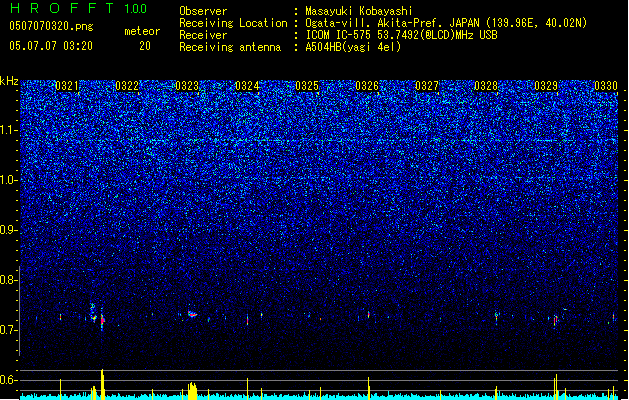The width and height of the screenshot is (629, 400).
Task: Click the tallest yellow power peak after 0321
Action: point(102,384)
